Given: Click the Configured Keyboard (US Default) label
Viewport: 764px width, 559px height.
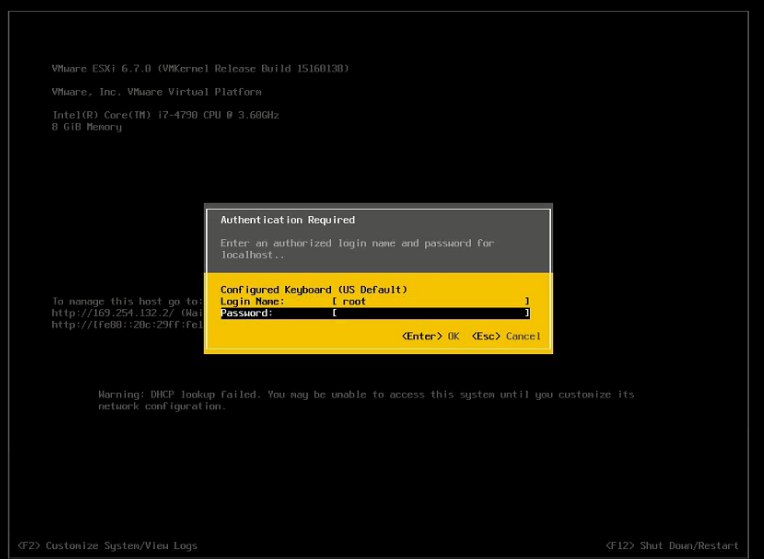Looking at the screenshot, I should coord(313,289).
